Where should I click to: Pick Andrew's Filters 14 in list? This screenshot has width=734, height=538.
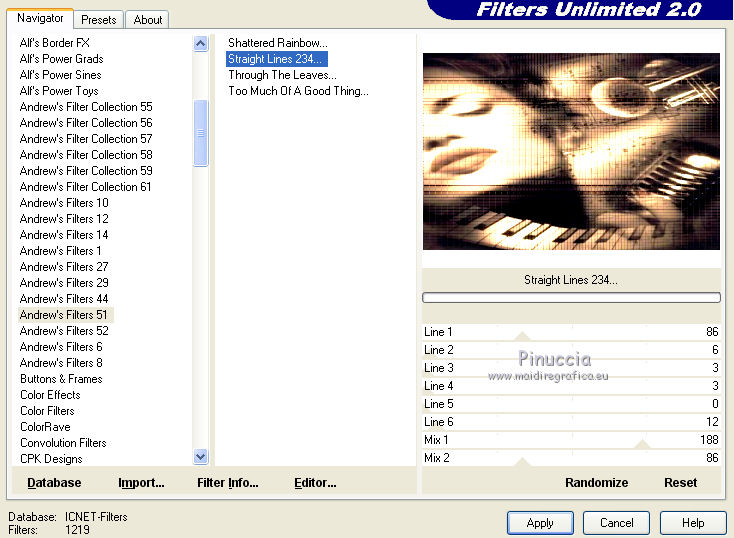64,235
